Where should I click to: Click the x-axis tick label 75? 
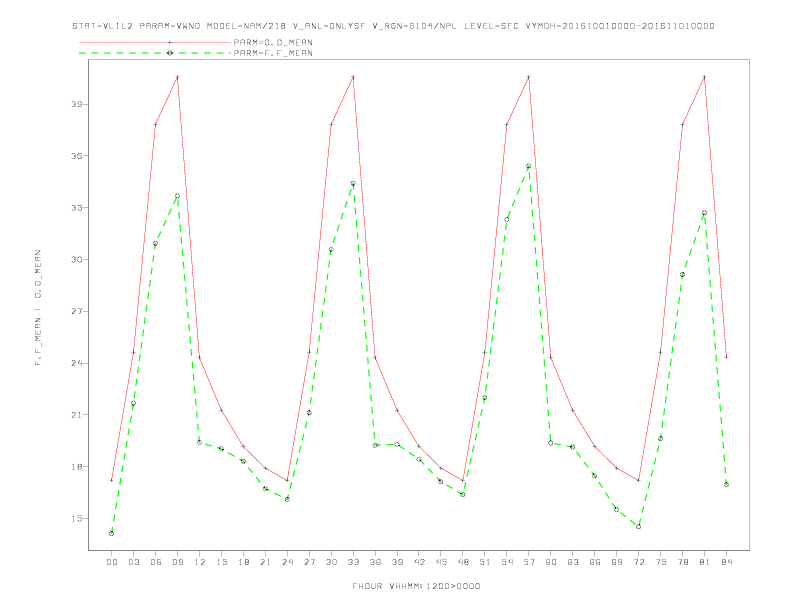click(x=661, y=562)
